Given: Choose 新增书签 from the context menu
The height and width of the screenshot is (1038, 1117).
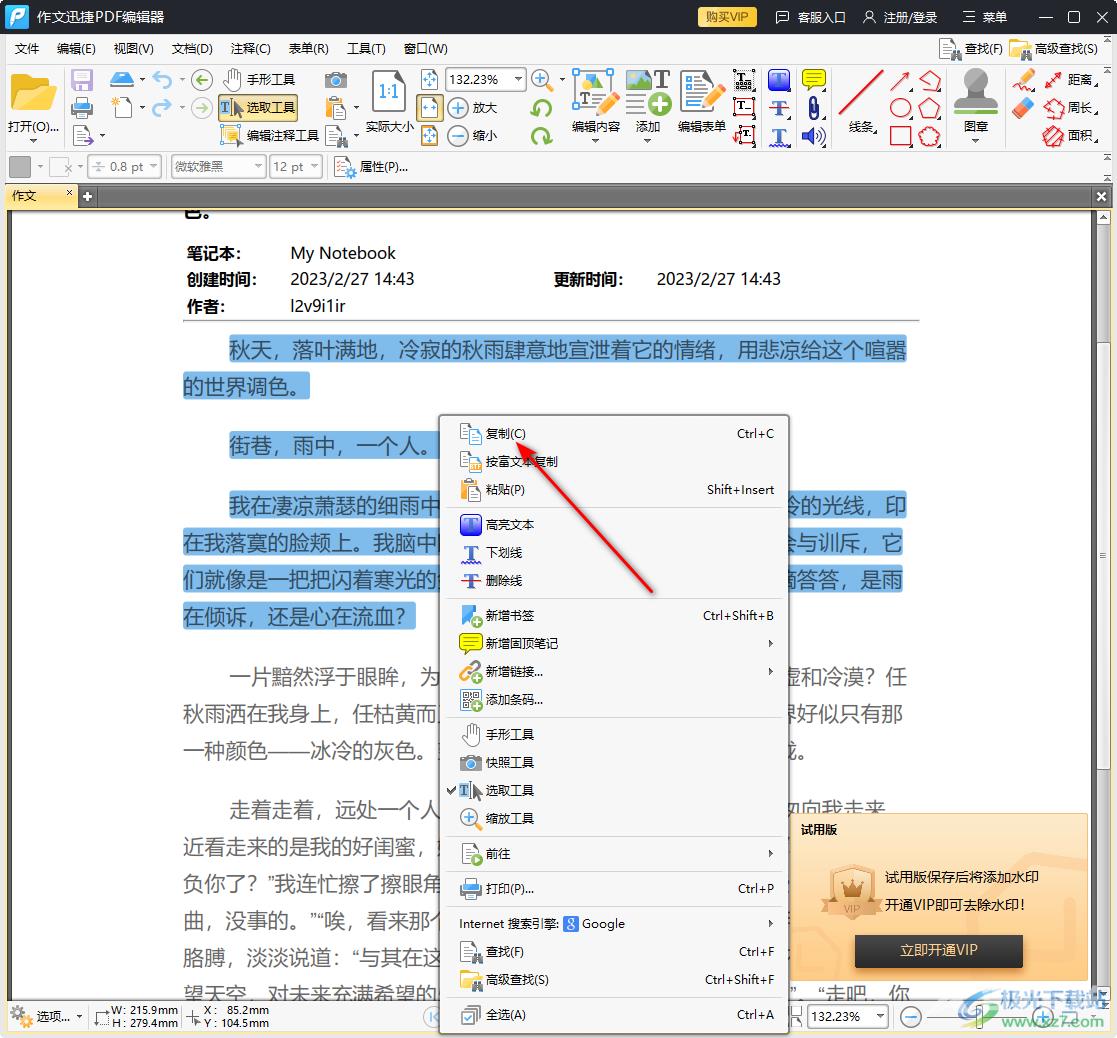Looking at the screenshot, I should [614, 616].
